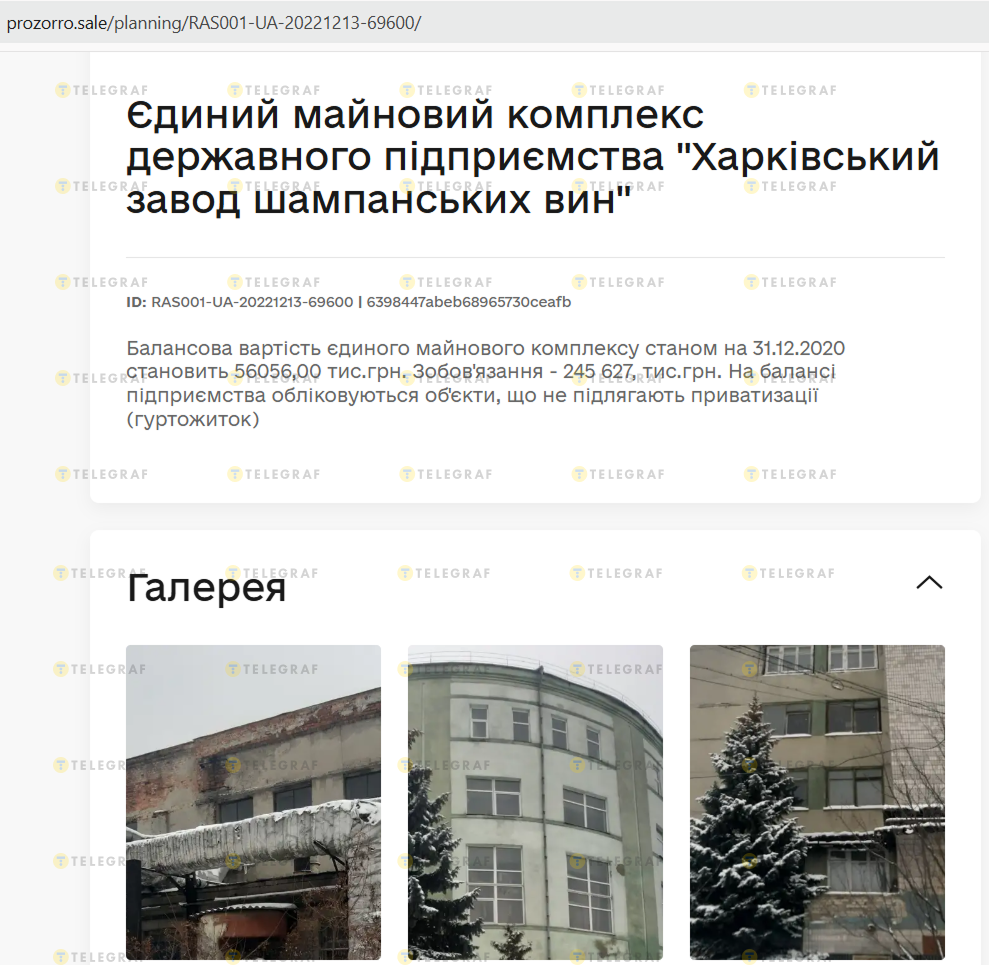
Task: Open the first gallery photo of brick building
Action: (253, 802)
